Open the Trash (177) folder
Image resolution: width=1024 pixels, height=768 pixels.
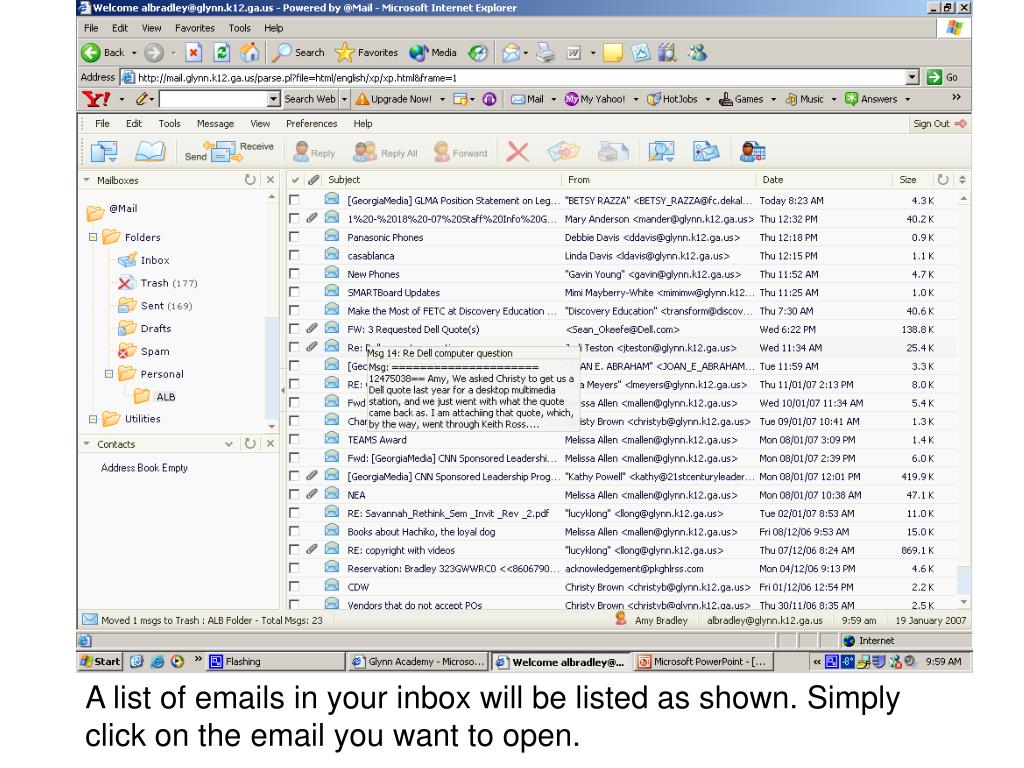pyautogui.click(x=168, y=283)
